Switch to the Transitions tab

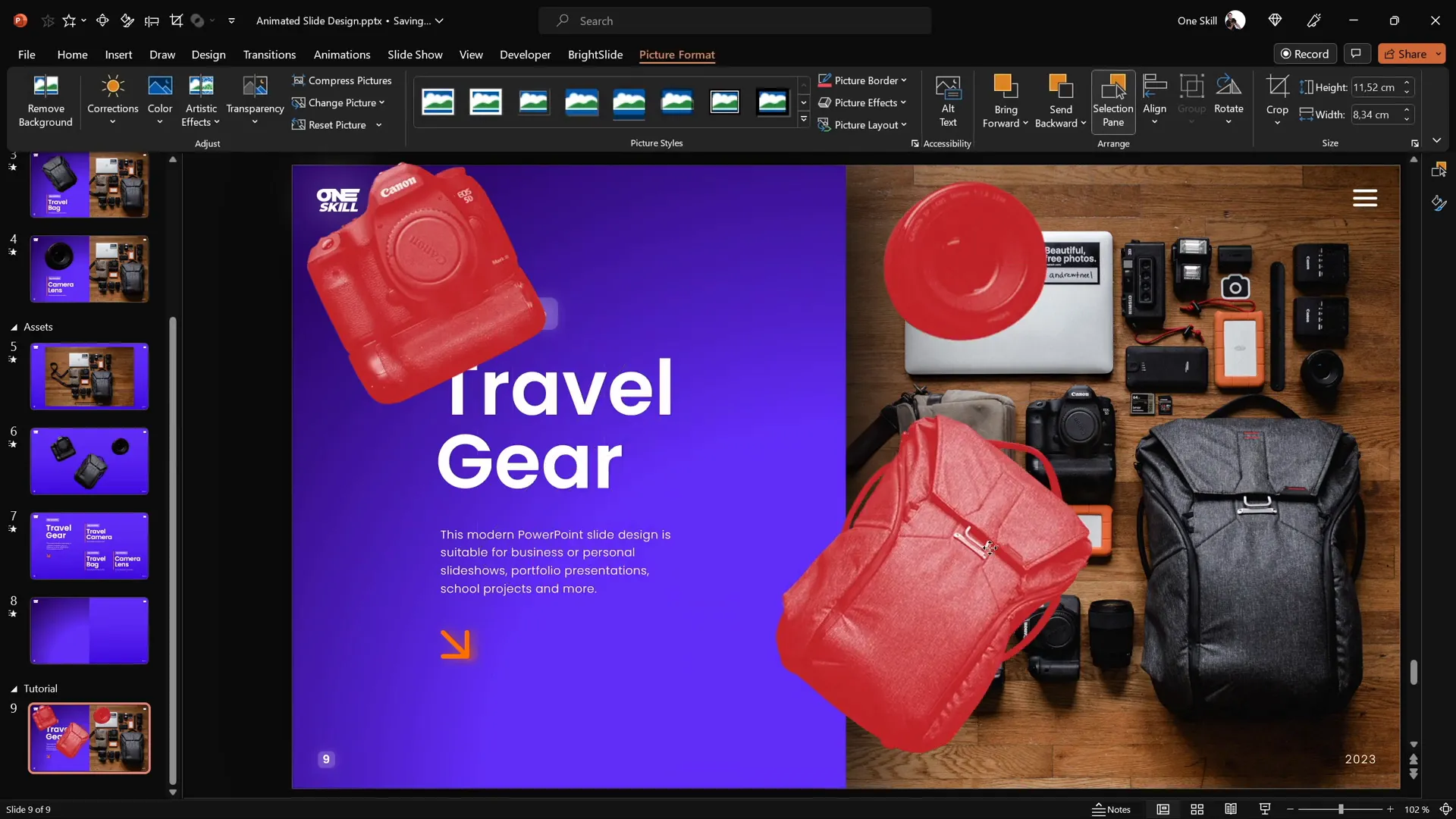[x=269, y=55]
